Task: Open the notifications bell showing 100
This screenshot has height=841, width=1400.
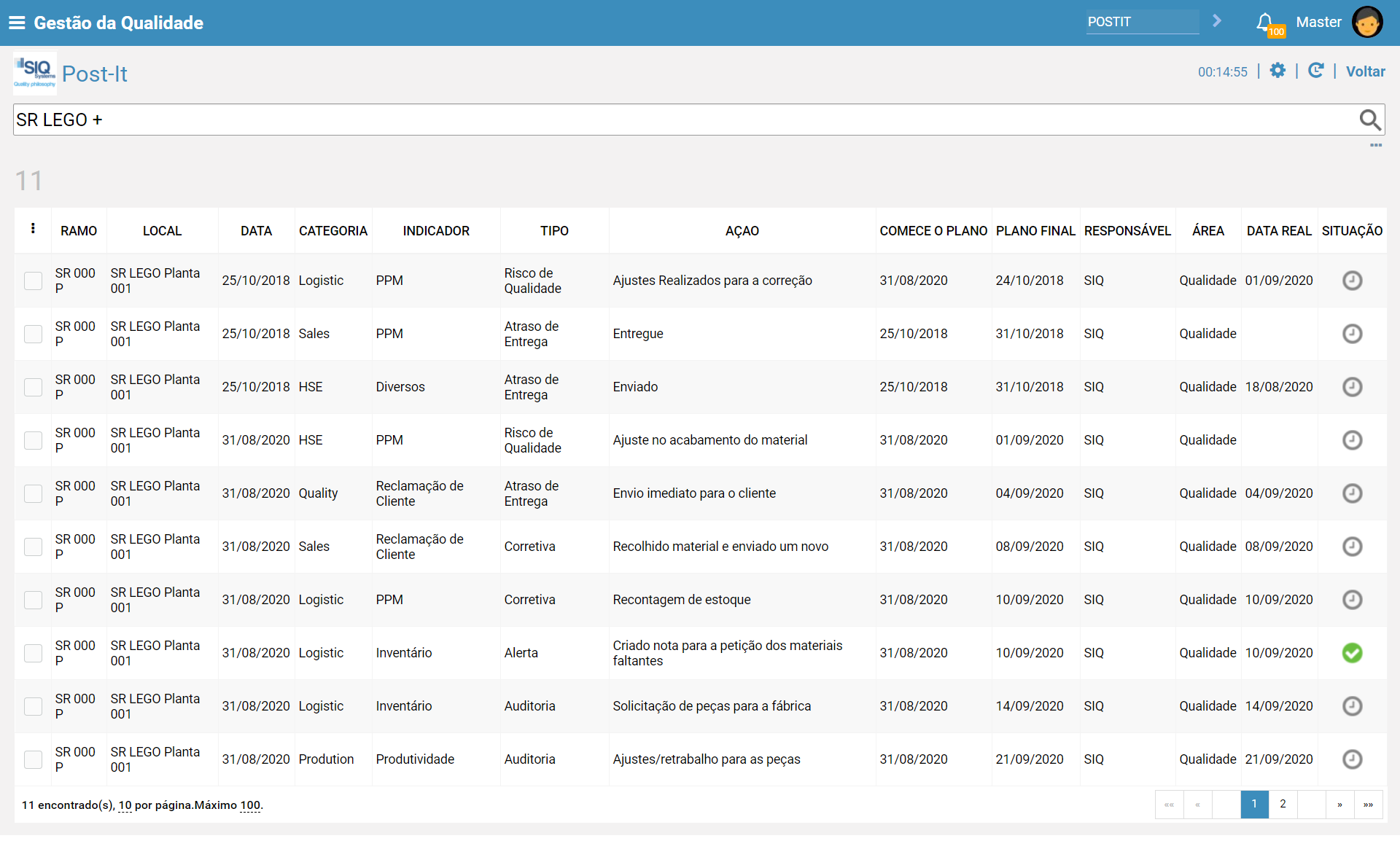Action: 1267,23
